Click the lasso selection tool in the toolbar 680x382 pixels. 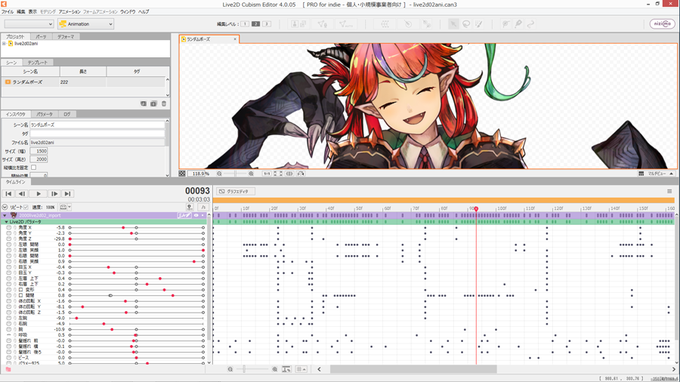click(x=466, y=24)
